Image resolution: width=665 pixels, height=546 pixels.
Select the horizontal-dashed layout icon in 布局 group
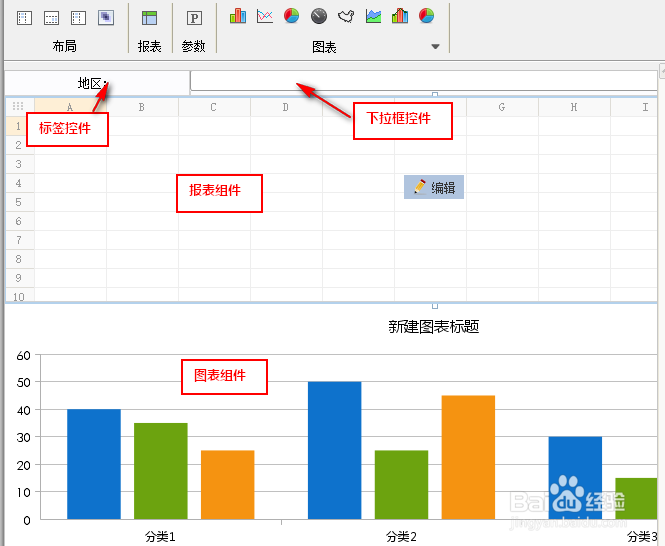[51, 18]
